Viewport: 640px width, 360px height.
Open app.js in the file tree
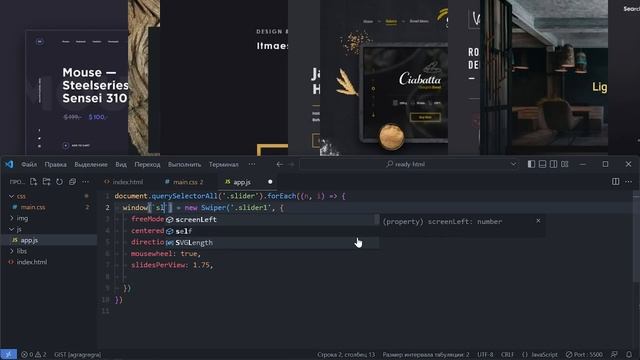pyautogui.click(x=29, y=240)
